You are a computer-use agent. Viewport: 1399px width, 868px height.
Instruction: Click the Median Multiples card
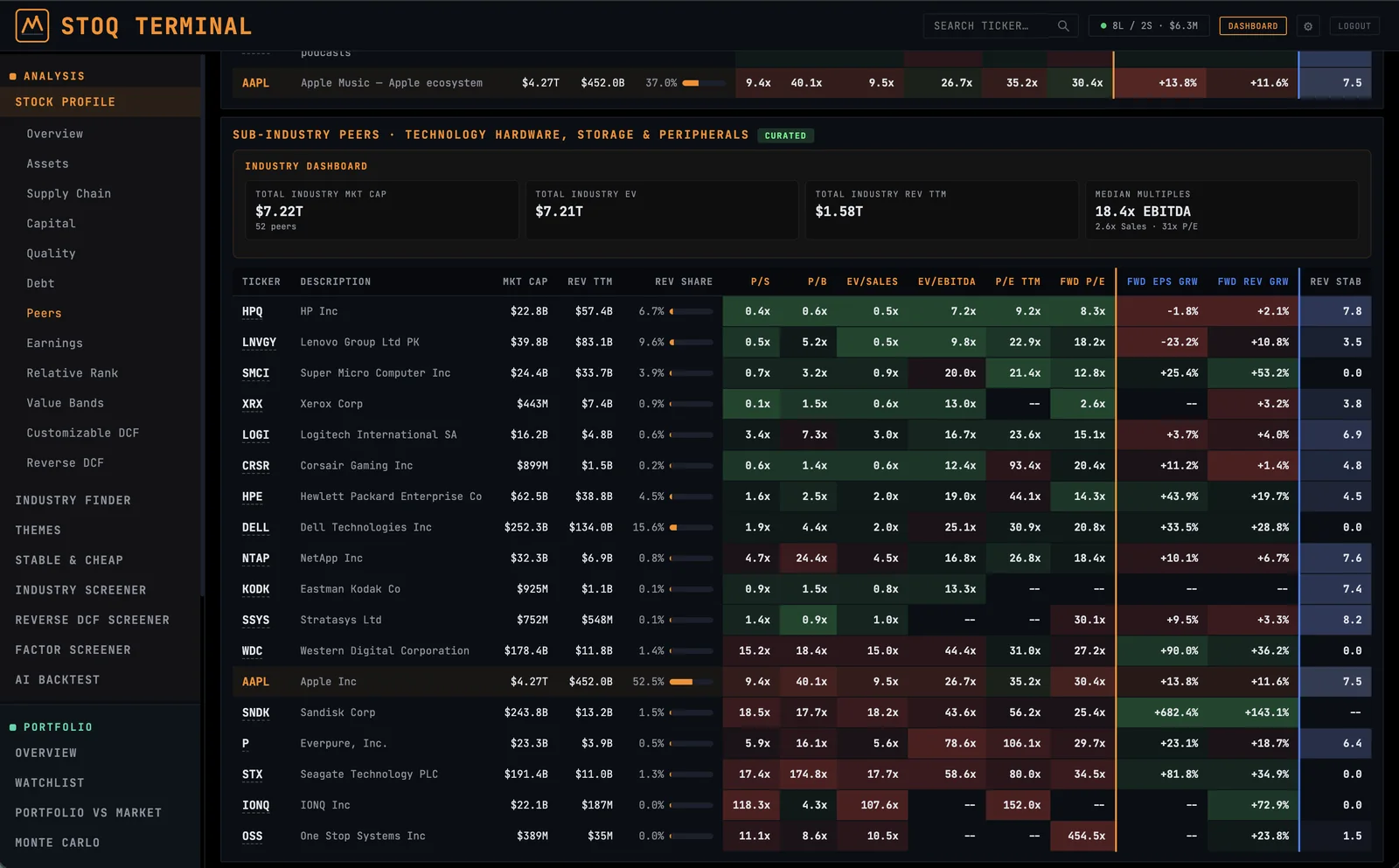pyautogui.click(x=1222, y=210)
